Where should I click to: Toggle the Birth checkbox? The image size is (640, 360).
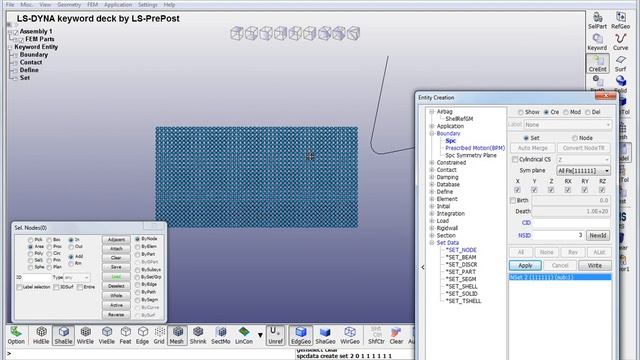pyautogui.click(x=513, y=200)
